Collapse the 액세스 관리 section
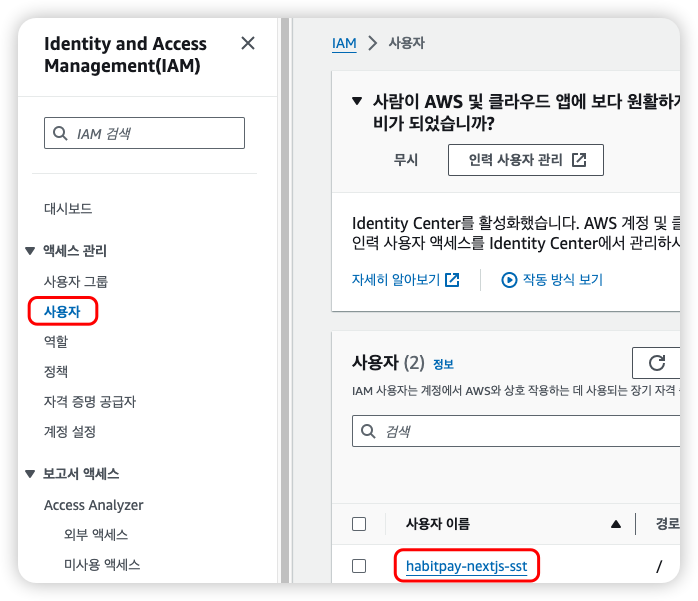The height and width of the screenshot is (601, 698). (30, 251)
